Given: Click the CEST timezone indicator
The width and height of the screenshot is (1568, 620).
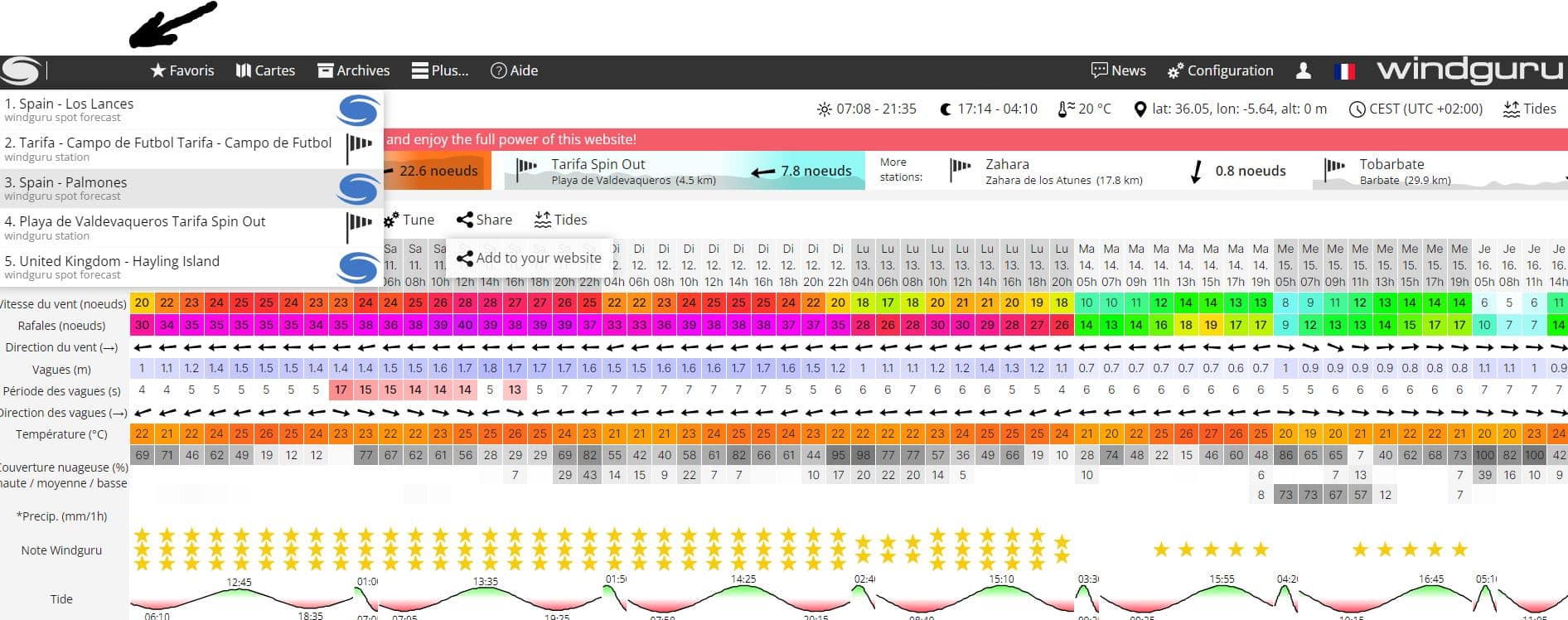Looking at the screenshot, I should click(x=1416, y=109).
